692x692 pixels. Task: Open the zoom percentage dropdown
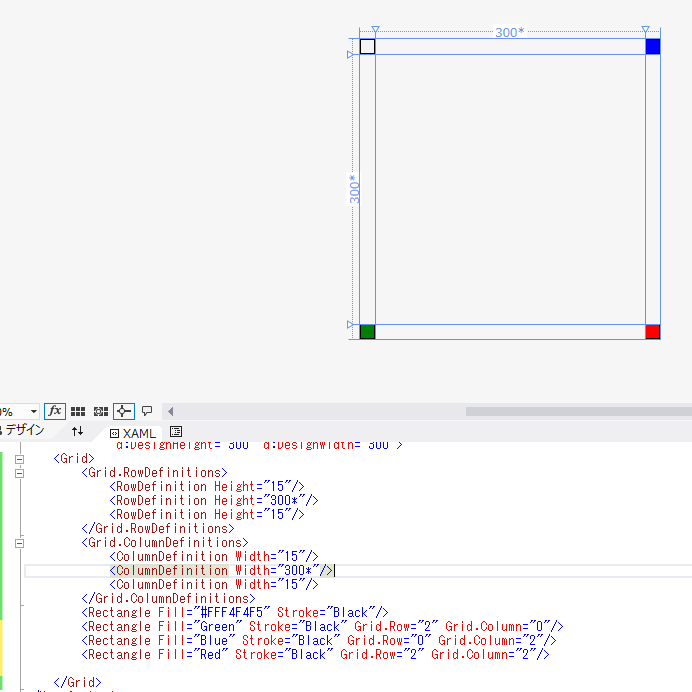34,412
